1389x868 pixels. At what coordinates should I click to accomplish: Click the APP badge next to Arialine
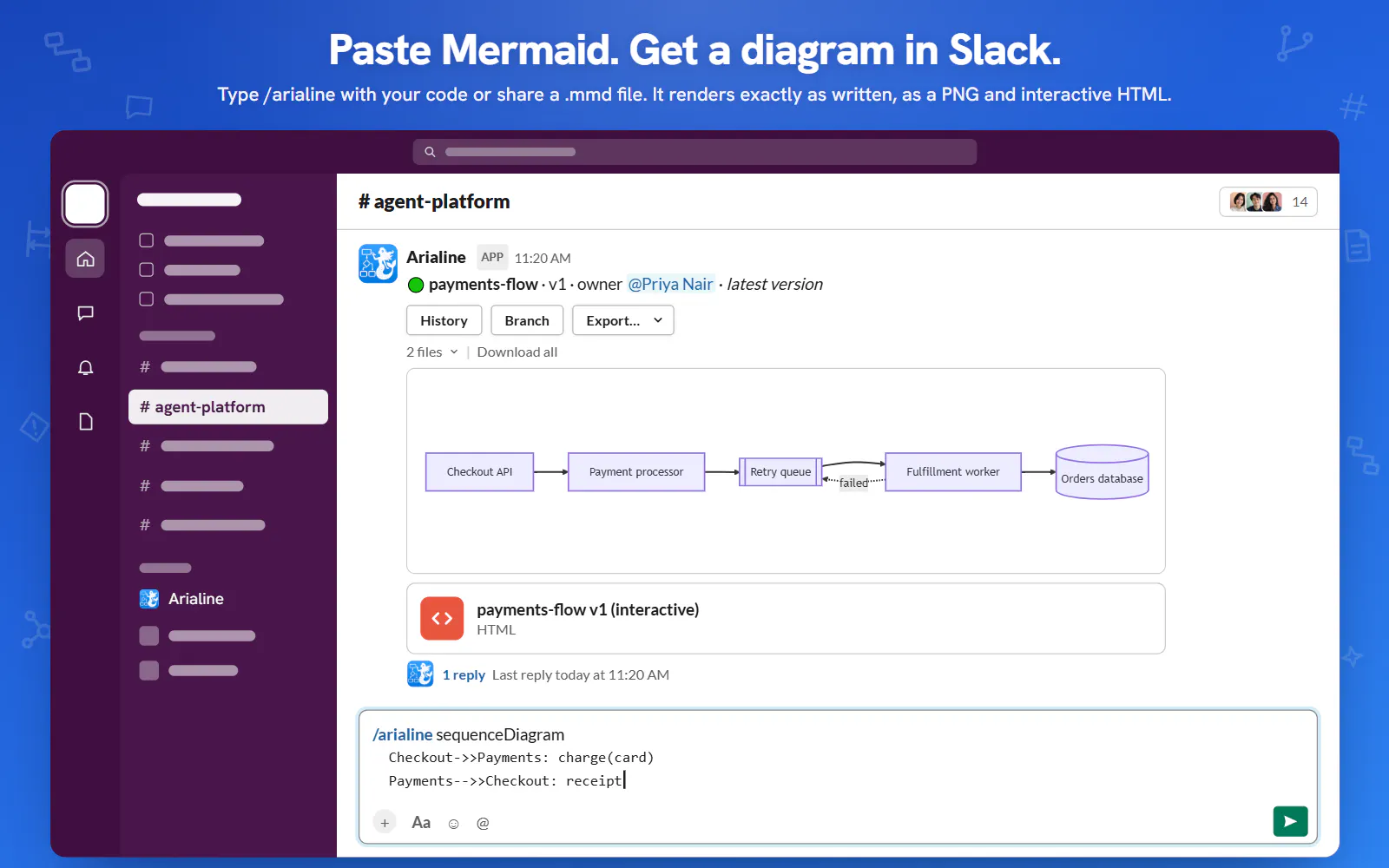492,257
